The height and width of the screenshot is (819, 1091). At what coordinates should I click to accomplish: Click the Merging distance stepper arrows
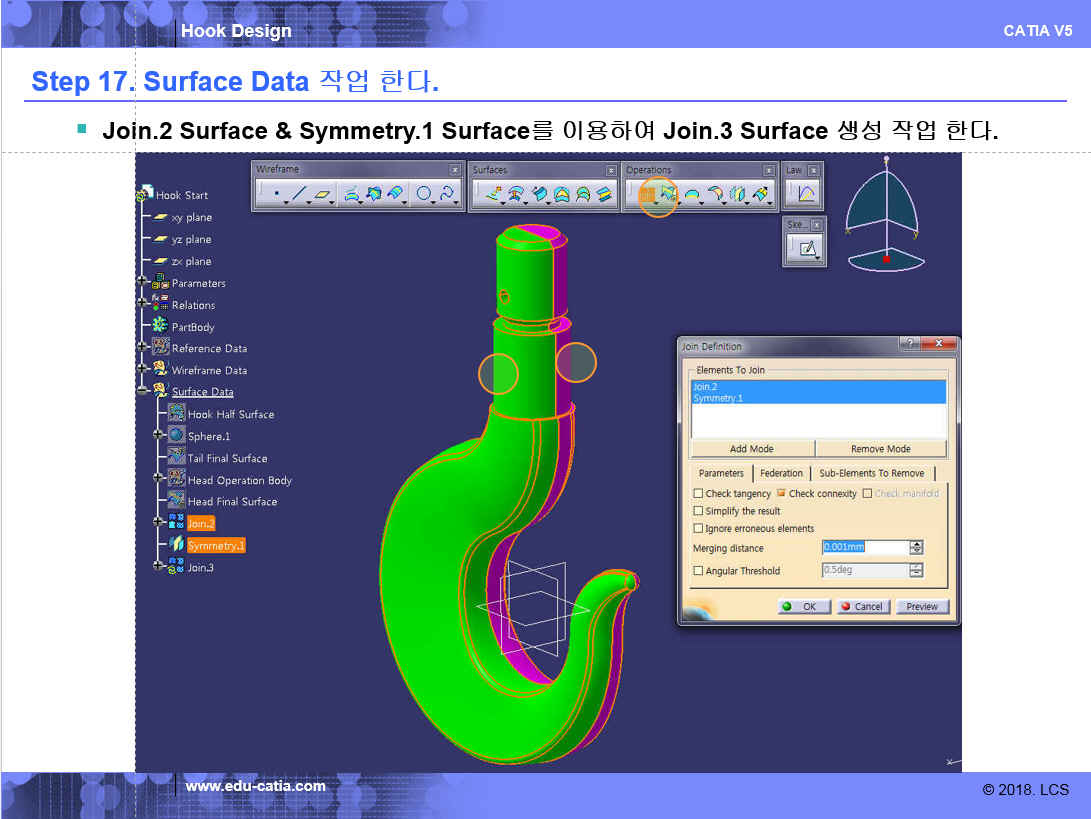coord(916,548)
